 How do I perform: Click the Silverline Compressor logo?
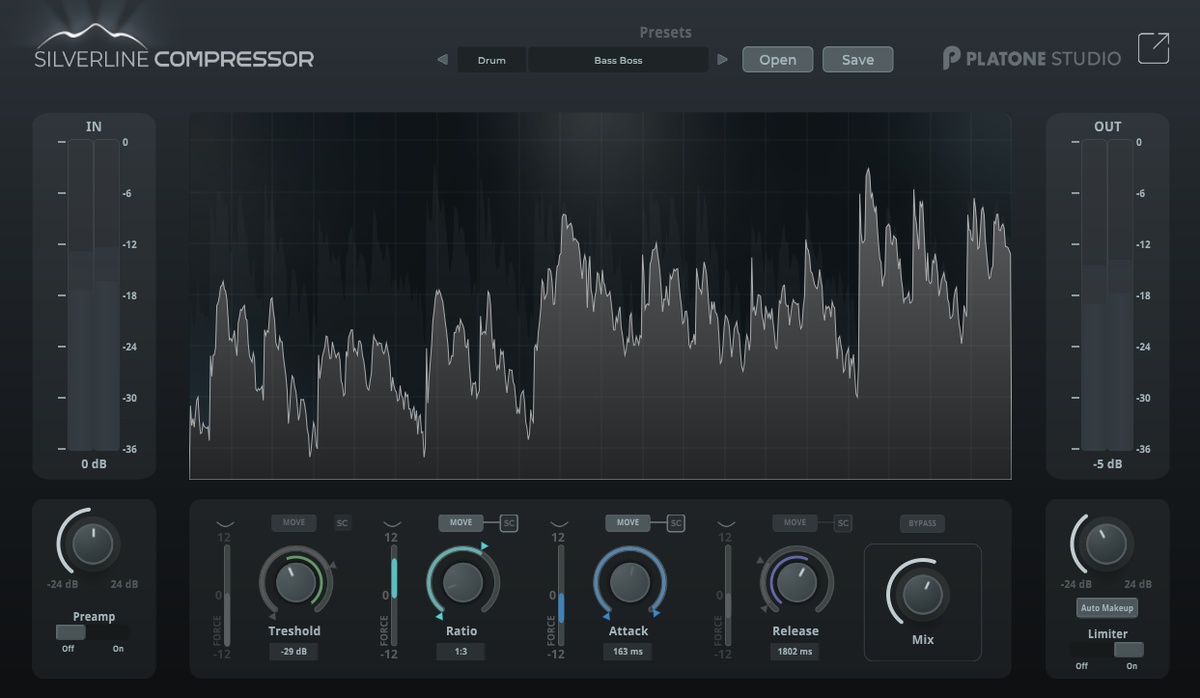click(x=174, y=47)
